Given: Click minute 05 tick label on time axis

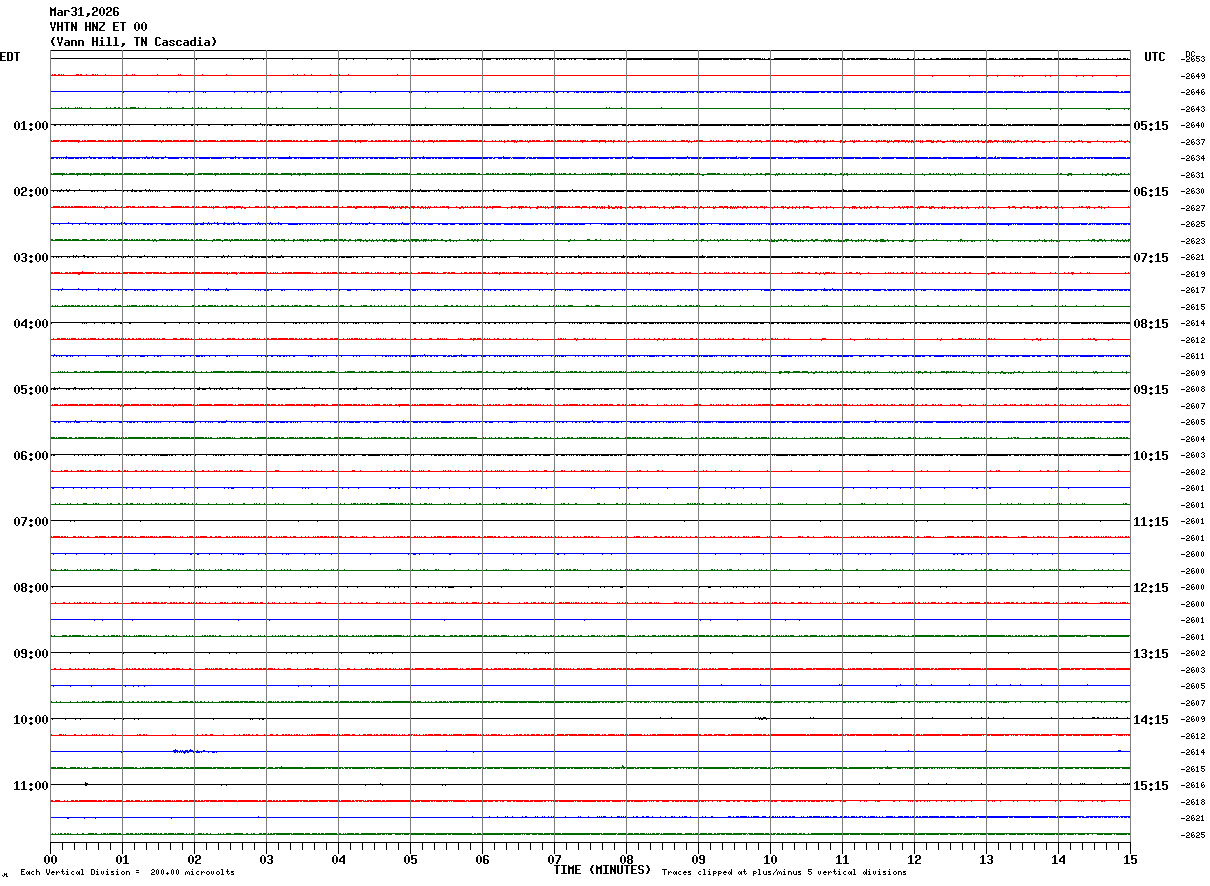Looking at the screenshot, I should (x=410, y=860).
